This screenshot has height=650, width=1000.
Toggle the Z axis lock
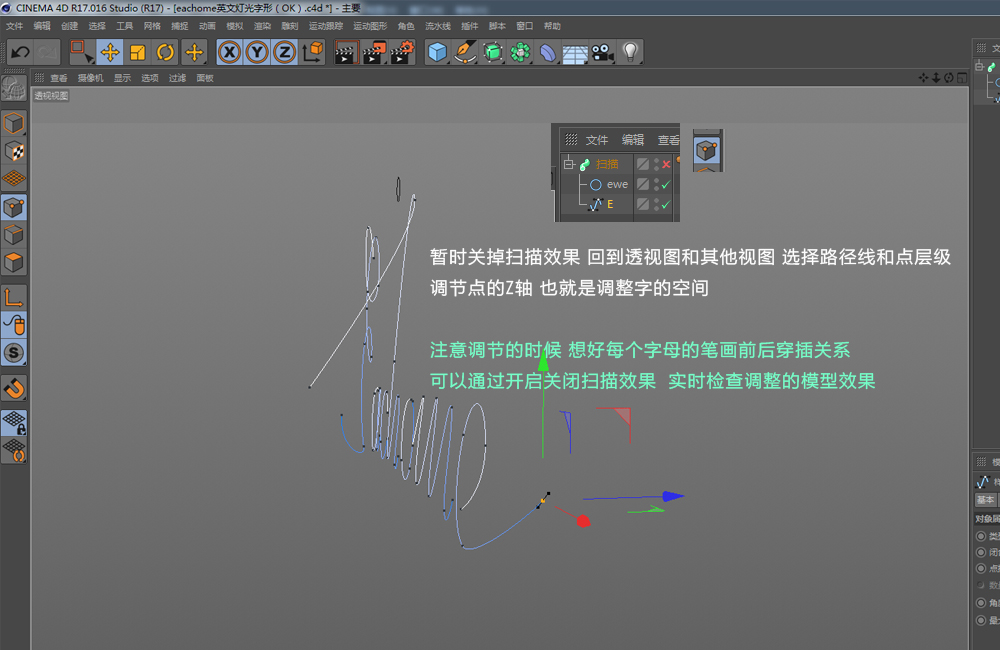click(x=284, y=52)
